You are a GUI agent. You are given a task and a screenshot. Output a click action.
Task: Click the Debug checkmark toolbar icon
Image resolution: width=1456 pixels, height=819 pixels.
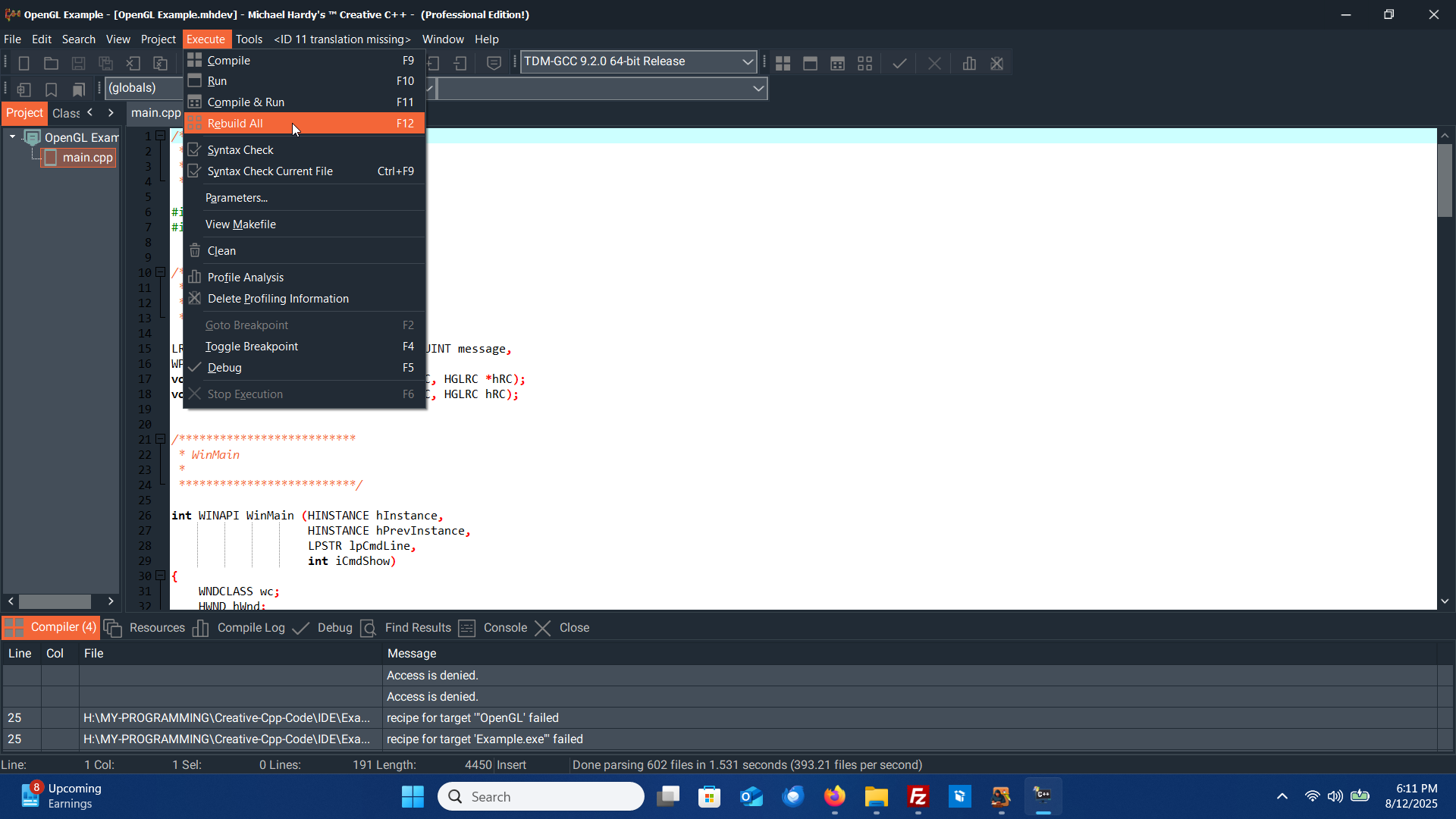(899, 64)
